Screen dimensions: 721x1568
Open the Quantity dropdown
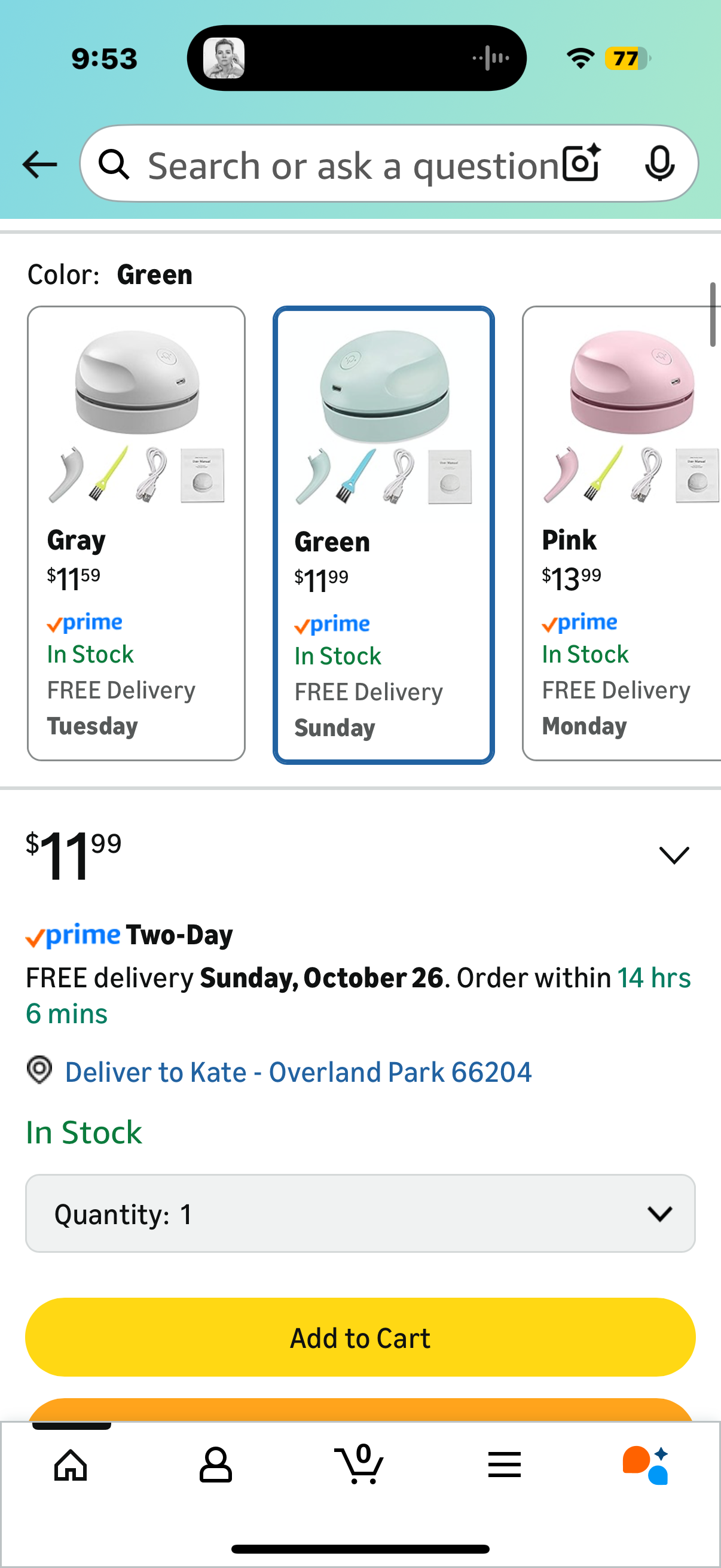(x=360, y=1213)
